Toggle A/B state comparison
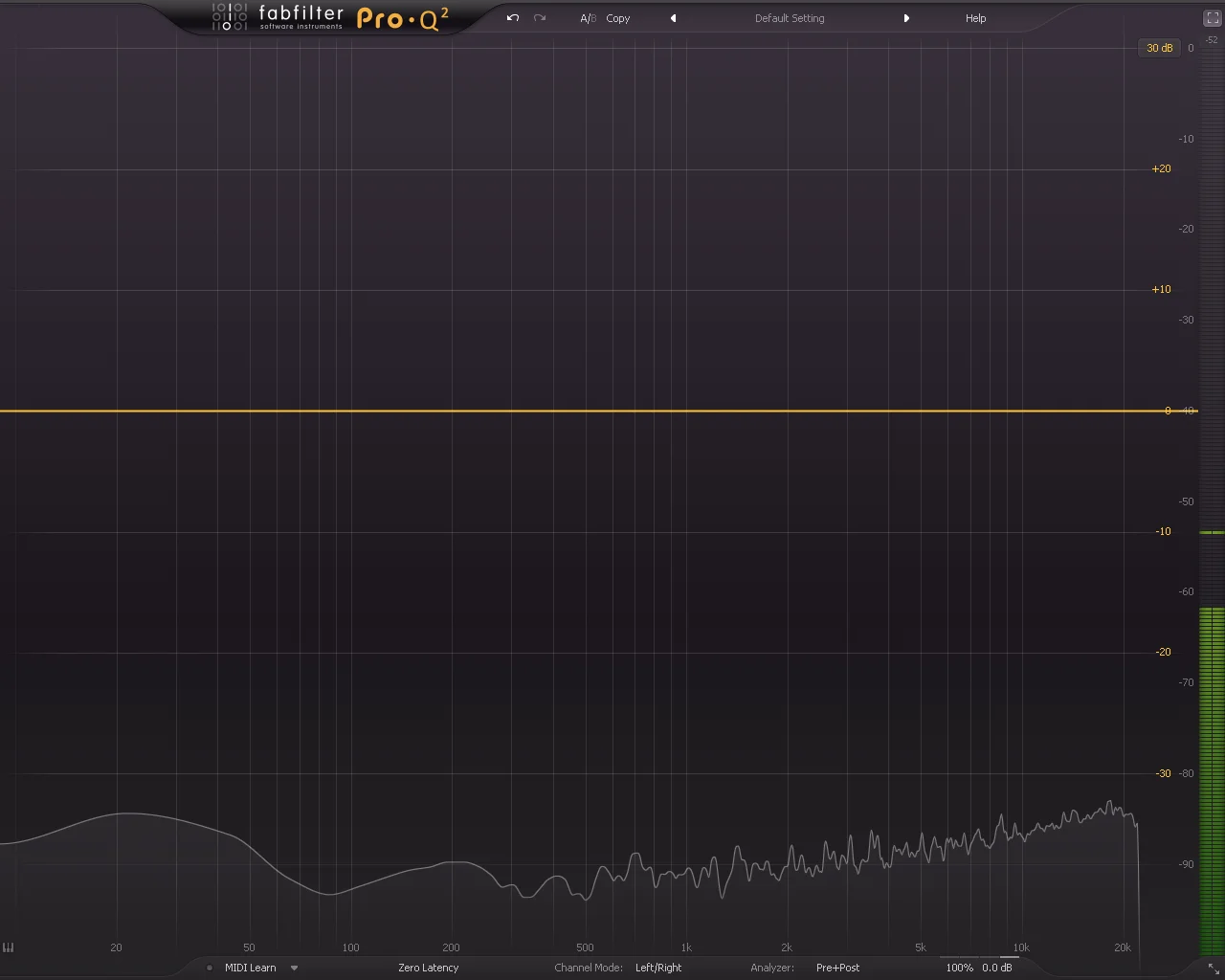The height and width of the screenshot is (980, 1225). (x=588, y=18)
